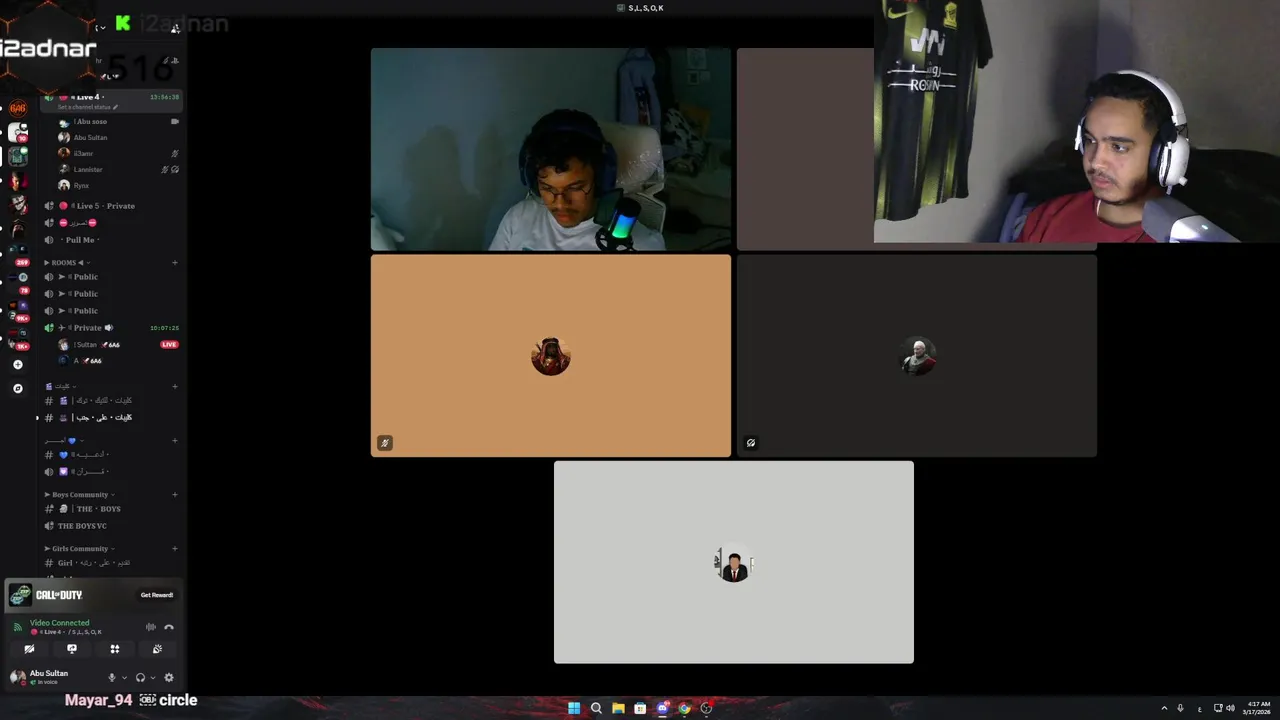Select user Abu soso in Live 4

coord(118,122)
